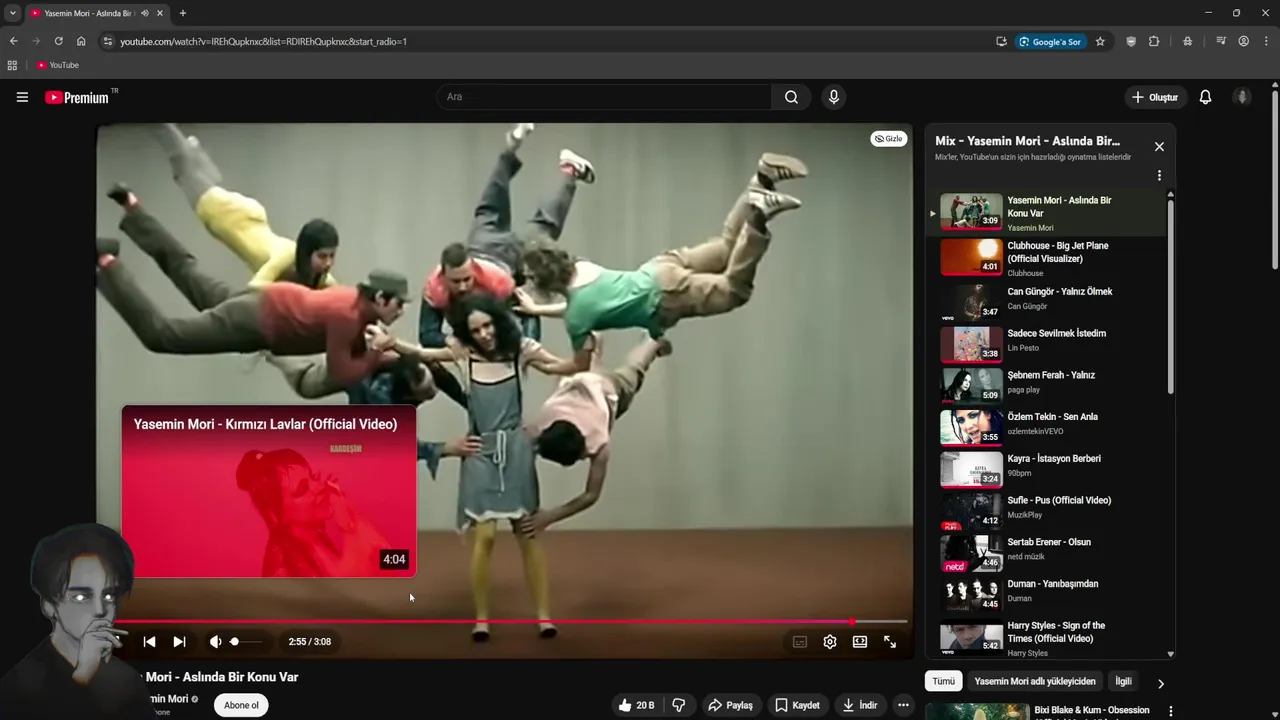This screenshot has width=1280, height=720.
Task: Open Chrome three-dot menu
Action: tap(1266, 41)
